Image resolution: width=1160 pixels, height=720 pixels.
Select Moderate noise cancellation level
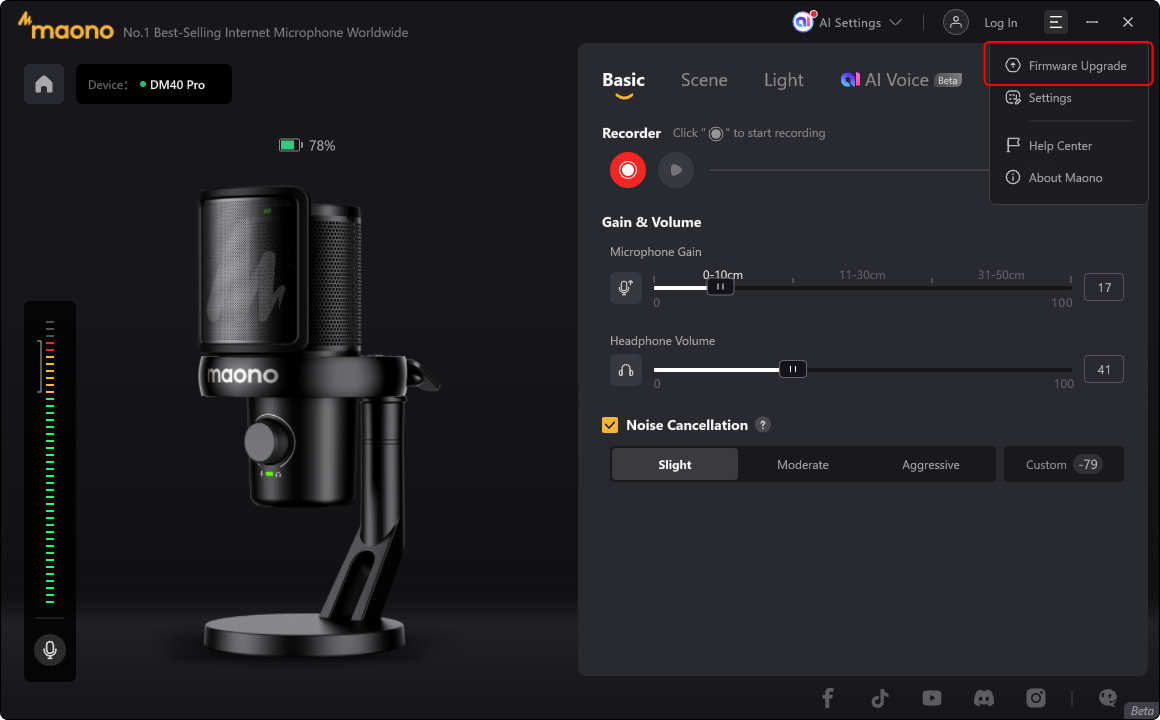[x=803, y=465]
